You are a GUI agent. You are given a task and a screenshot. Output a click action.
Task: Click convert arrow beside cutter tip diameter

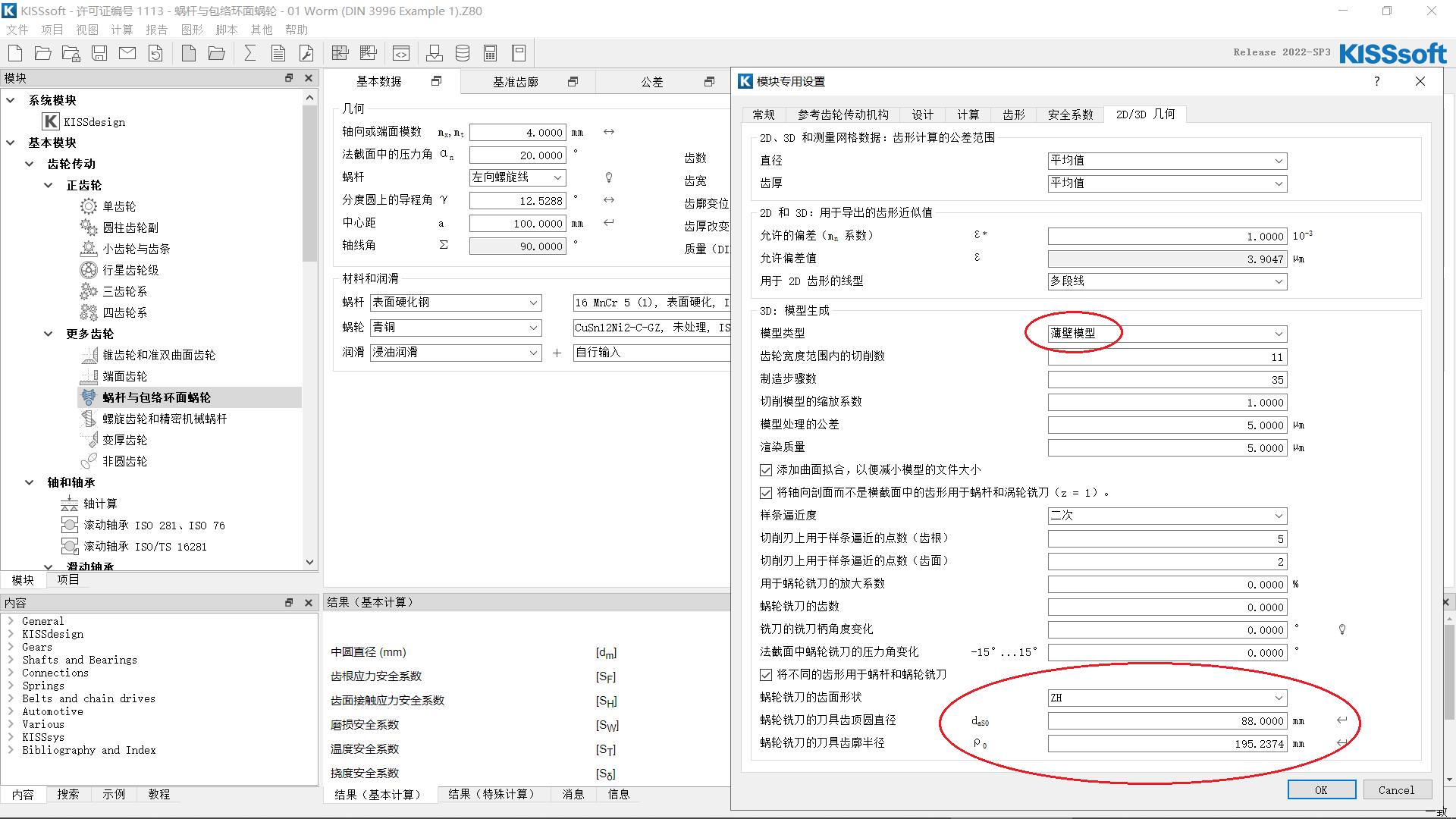(1342, 720)
